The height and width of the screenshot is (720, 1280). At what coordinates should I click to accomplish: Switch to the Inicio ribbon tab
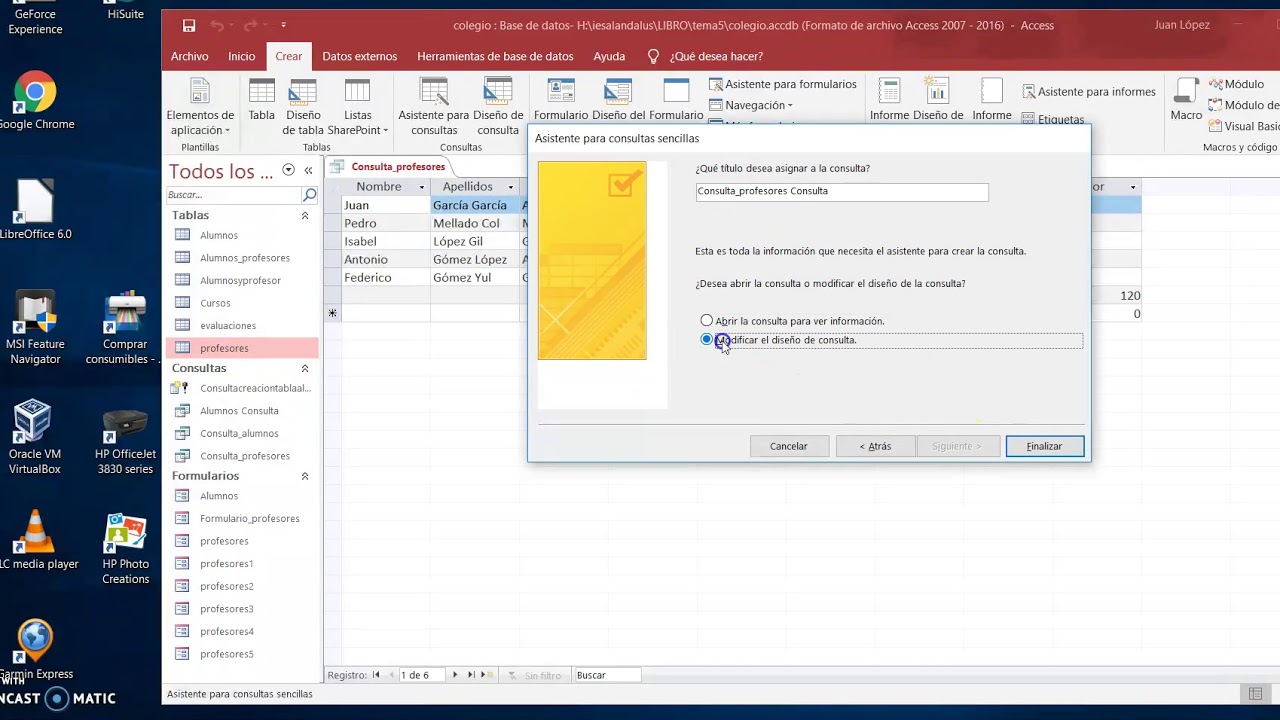[x=241, y=56]
